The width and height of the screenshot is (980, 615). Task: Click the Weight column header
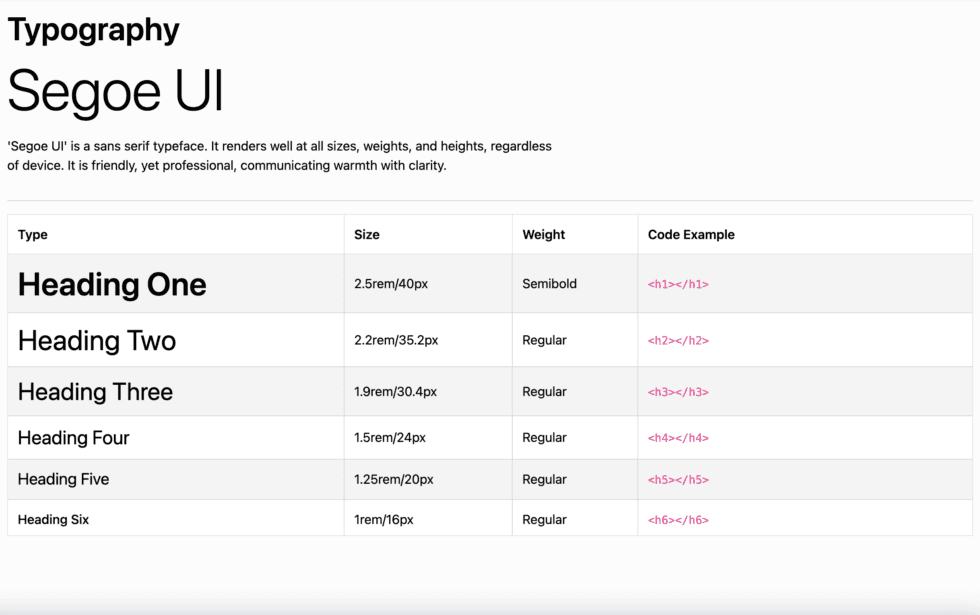coord(544,234)
